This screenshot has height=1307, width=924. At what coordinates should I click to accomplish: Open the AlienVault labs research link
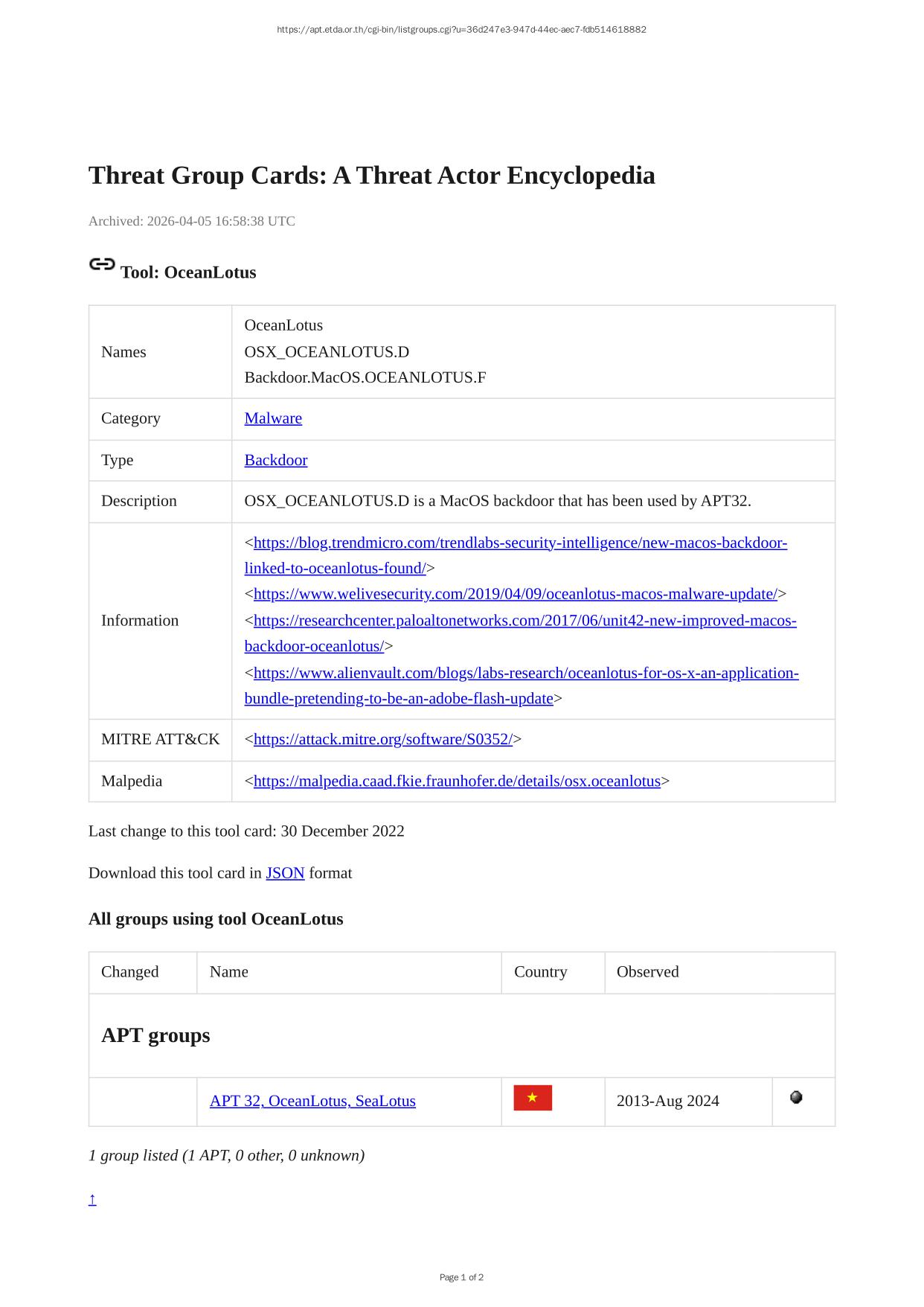coord(526,673)
